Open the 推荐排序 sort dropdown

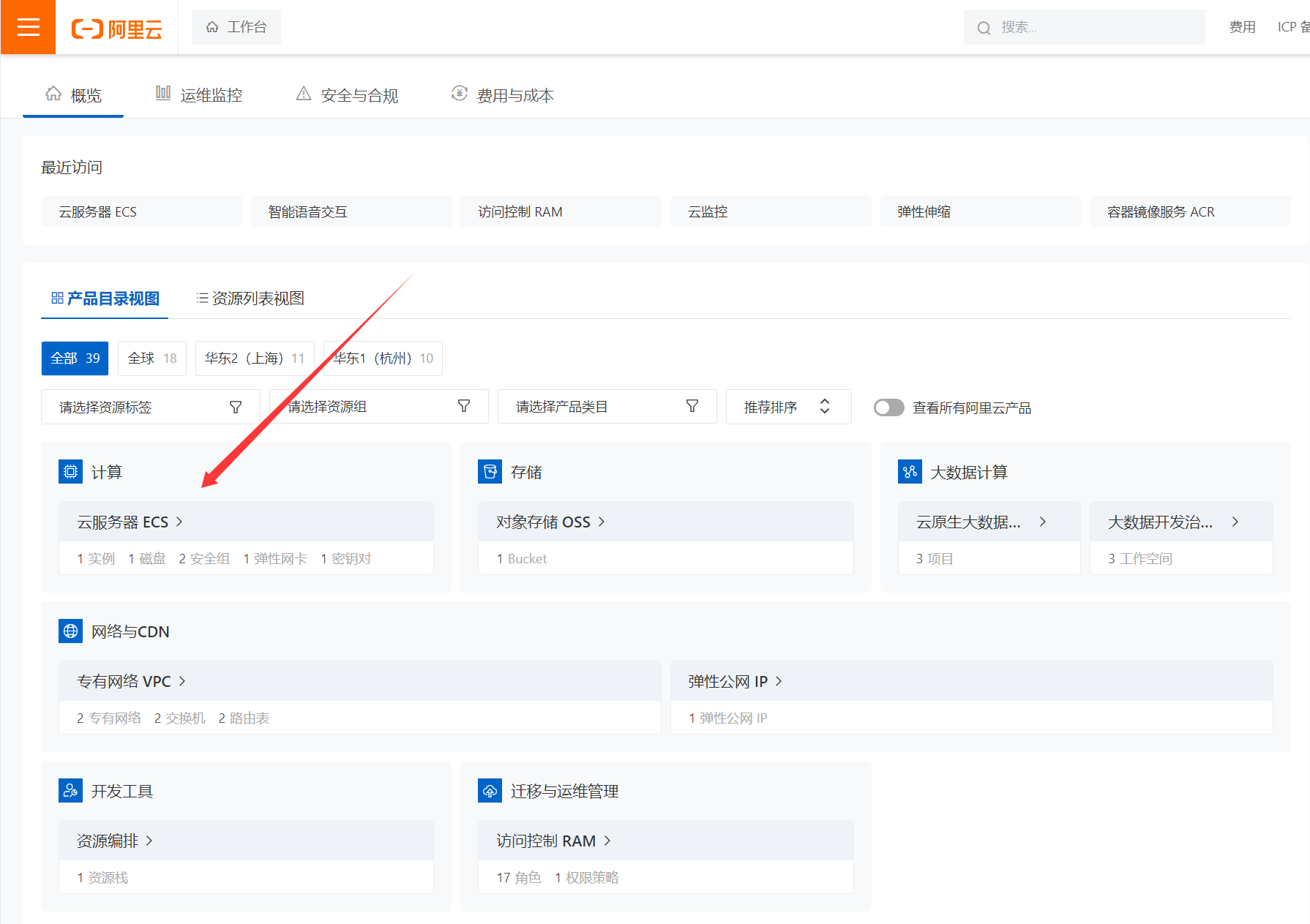[789, 407]
